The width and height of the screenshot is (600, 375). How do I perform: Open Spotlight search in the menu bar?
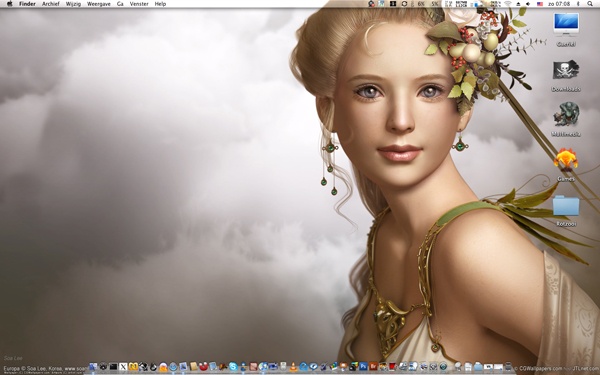(x=590, y=4)
